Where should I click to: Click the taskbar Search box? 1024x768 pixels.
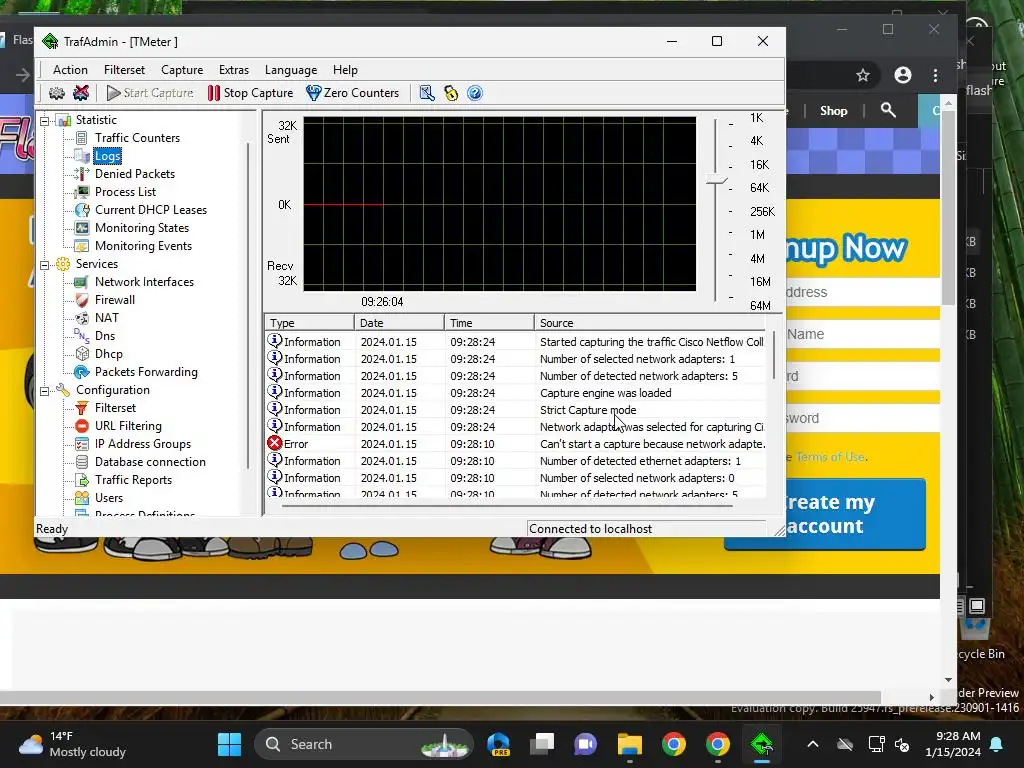[363, 744]
